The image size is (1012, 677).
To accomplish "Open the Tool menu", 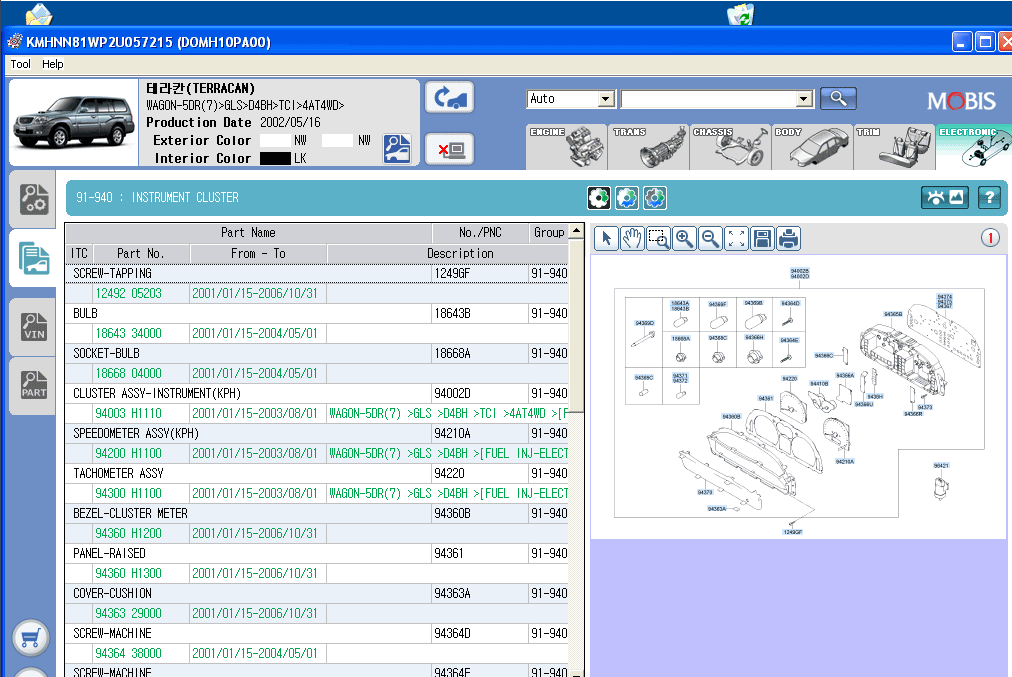I will pos(20,64).
